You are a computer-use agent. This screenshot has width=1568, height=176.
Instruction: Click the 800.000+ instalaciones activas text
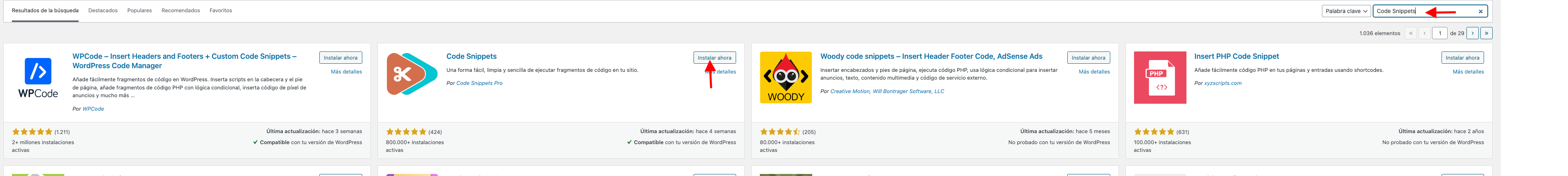pyautogui.click(x=415, y=146)
